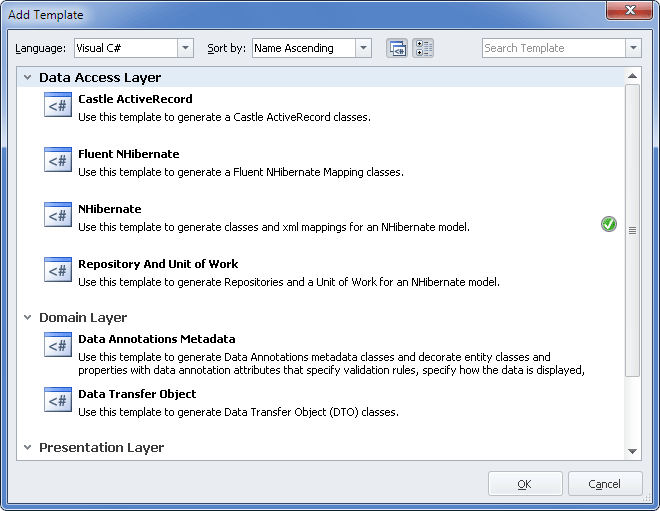Collapse the Presentation Layer group
Viewport: 660px width, 511px height.
pyautogui.click(x=27, y=447)
